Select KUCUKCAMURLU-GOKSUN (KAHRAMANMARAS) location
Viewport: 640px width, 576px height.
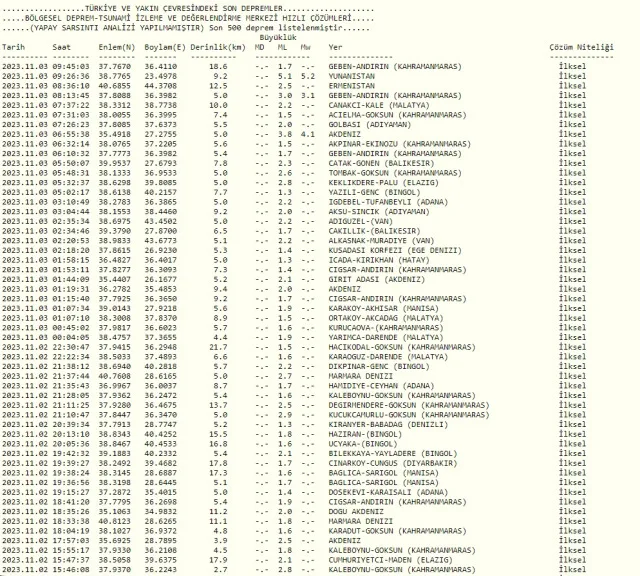[409, 415]
